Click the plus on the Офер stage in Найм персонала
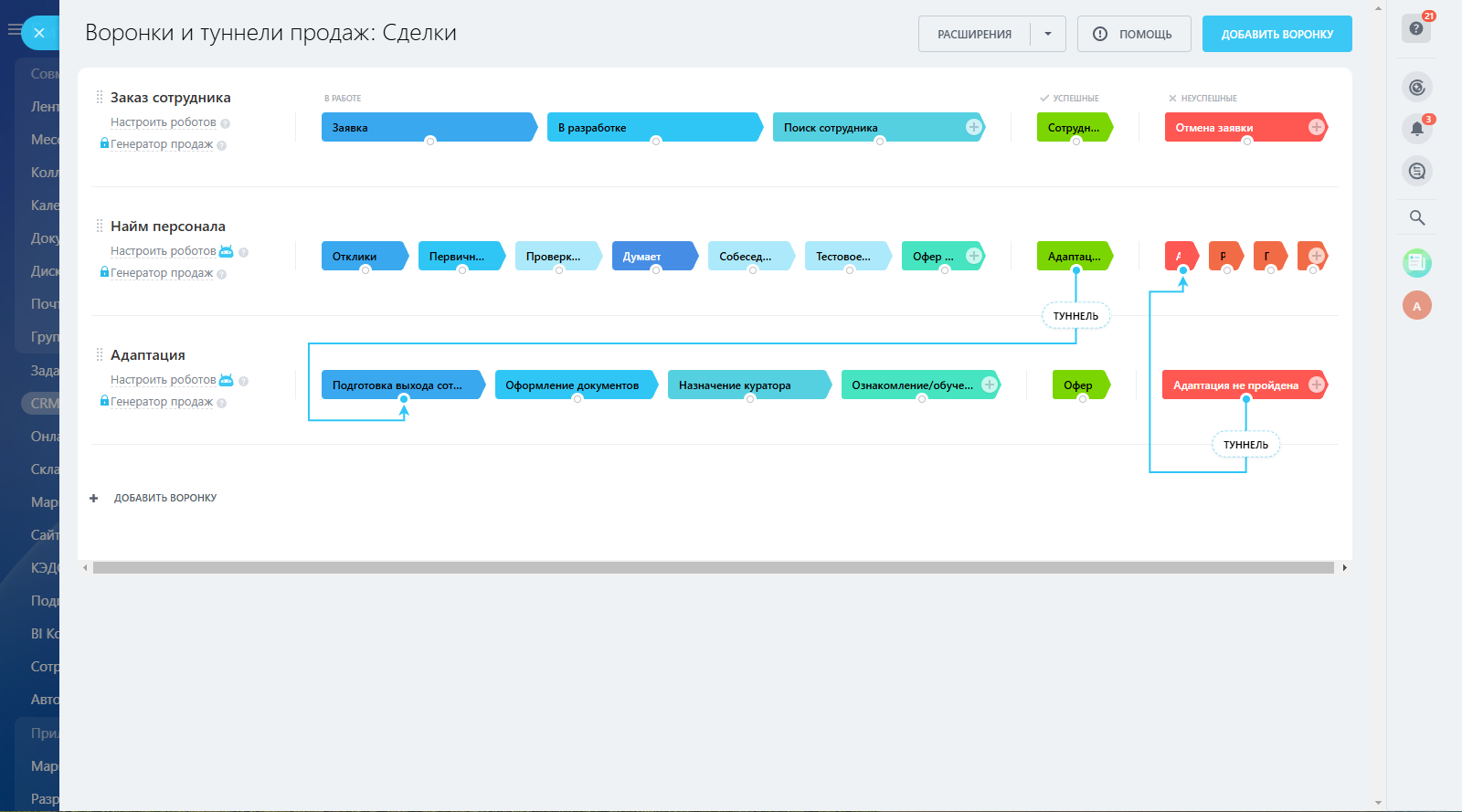The height and width of the screenshot is (812, 1462). coord(974,256)
